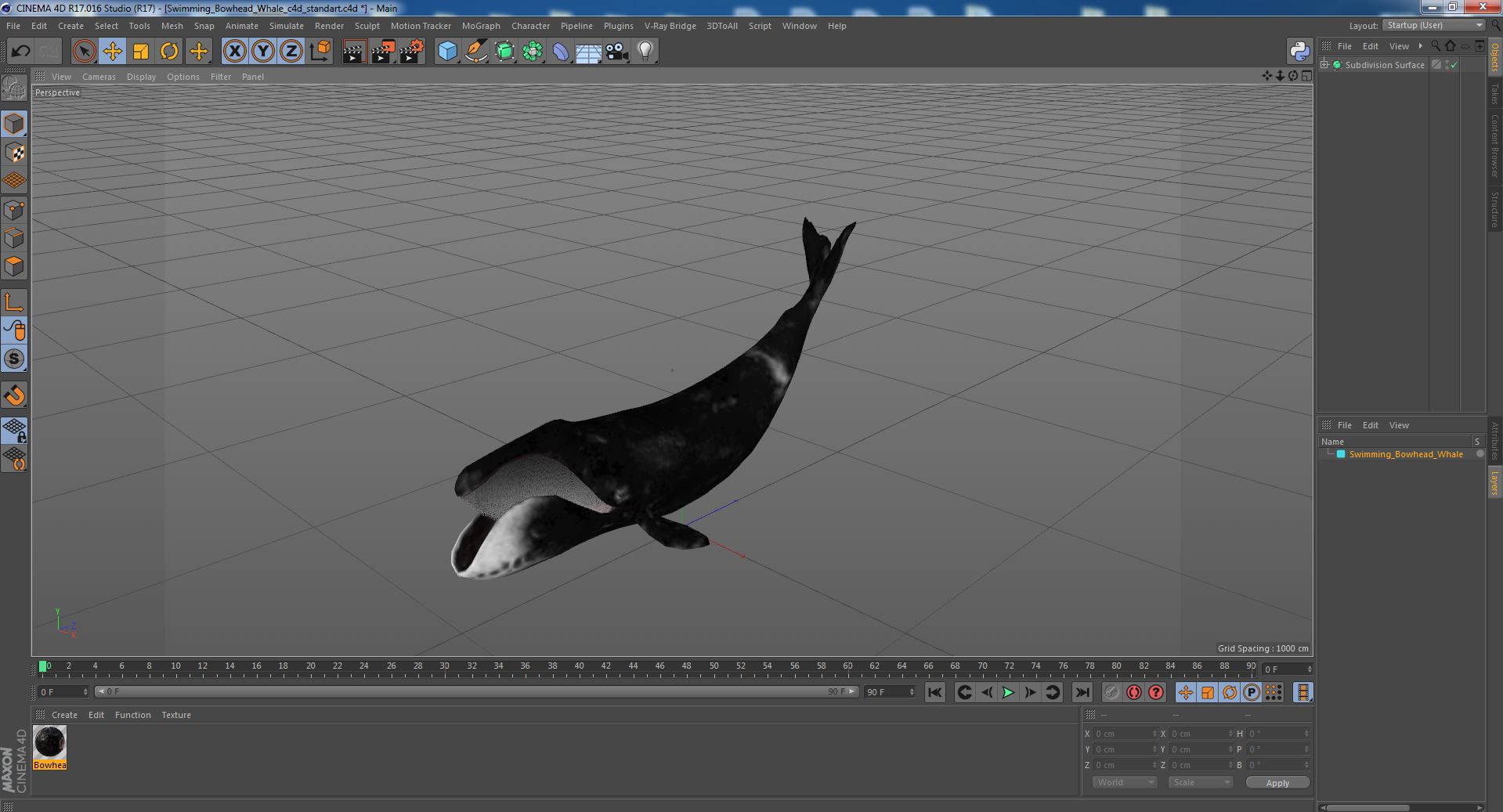
Task: Click the Undo arrow icon
Action: pos(20,52)
